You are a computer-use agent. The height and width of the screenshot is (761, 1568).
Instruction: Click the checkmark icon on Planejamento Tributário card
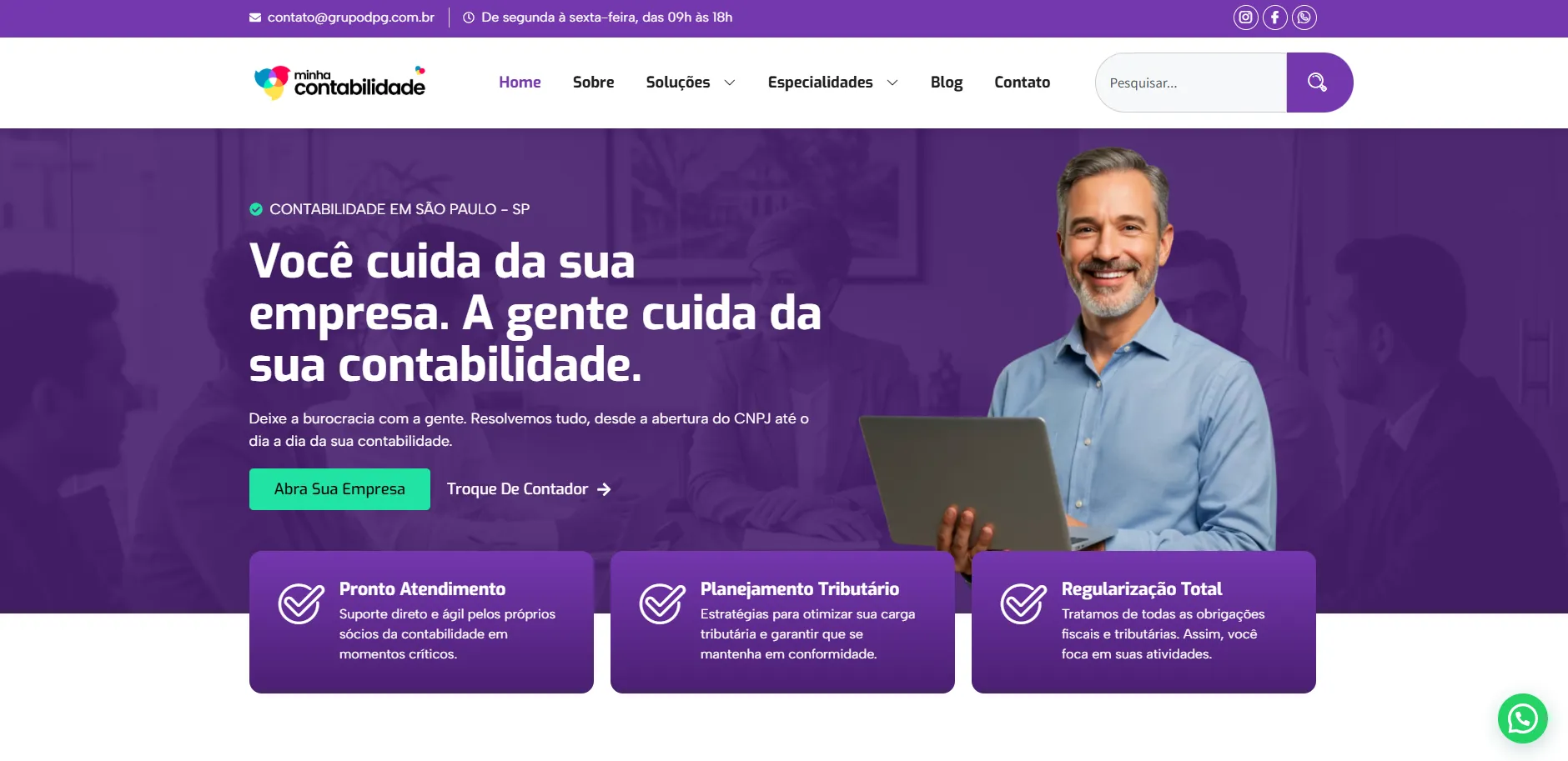click(x=662, y=603)
